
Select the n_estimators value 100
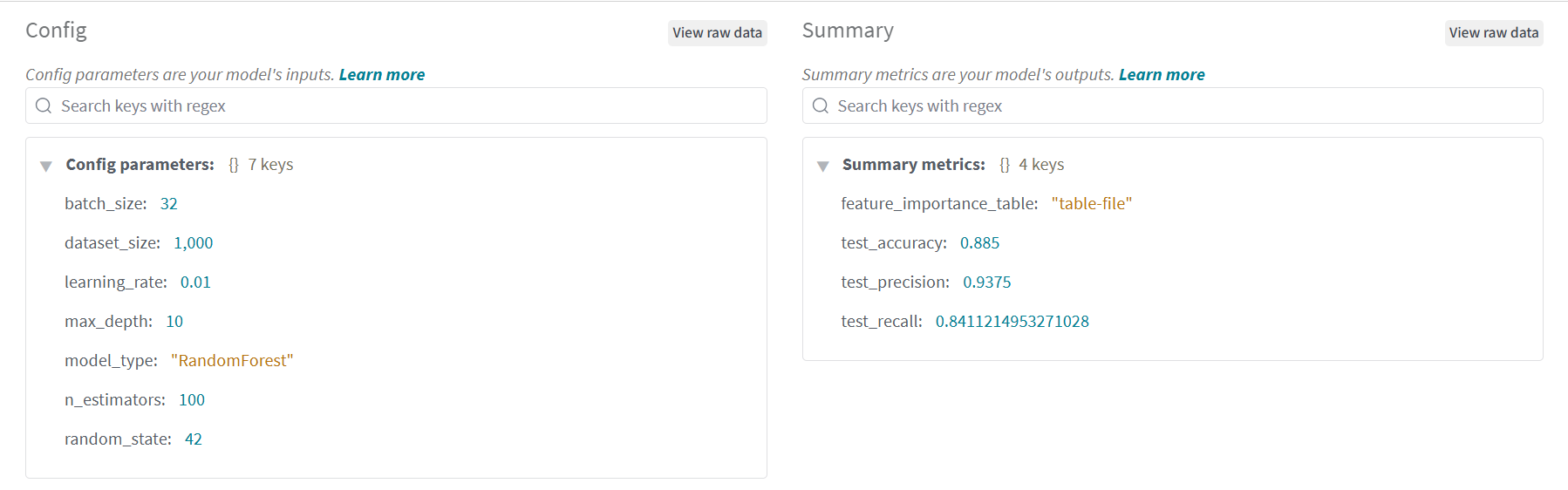192,400
